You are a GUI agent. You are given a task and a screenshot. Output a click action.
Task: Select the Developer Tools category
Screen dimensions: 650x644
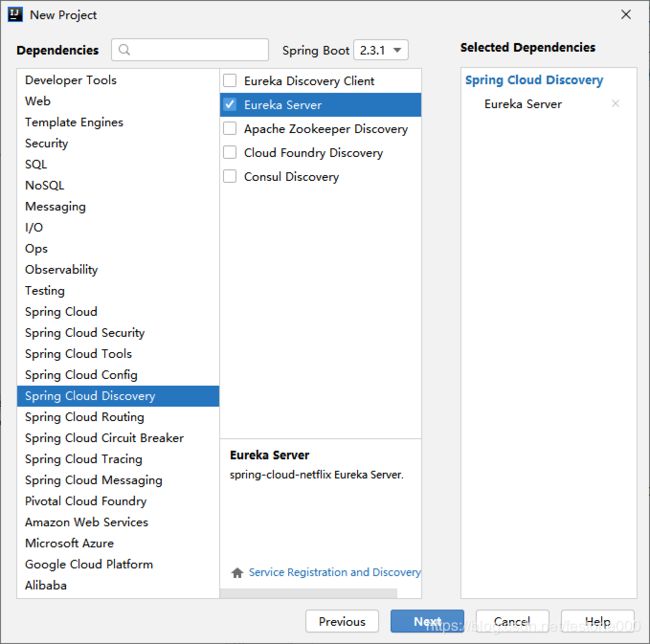coord(118,80)
